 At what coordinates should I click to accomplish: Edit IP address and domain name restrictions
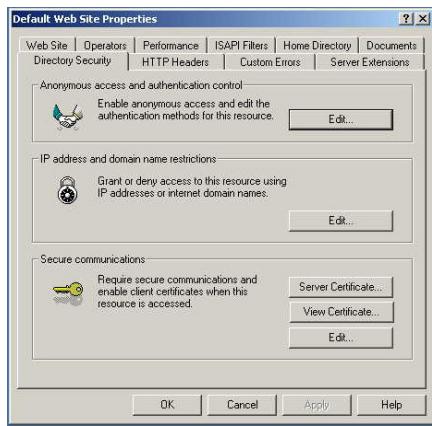341,220
